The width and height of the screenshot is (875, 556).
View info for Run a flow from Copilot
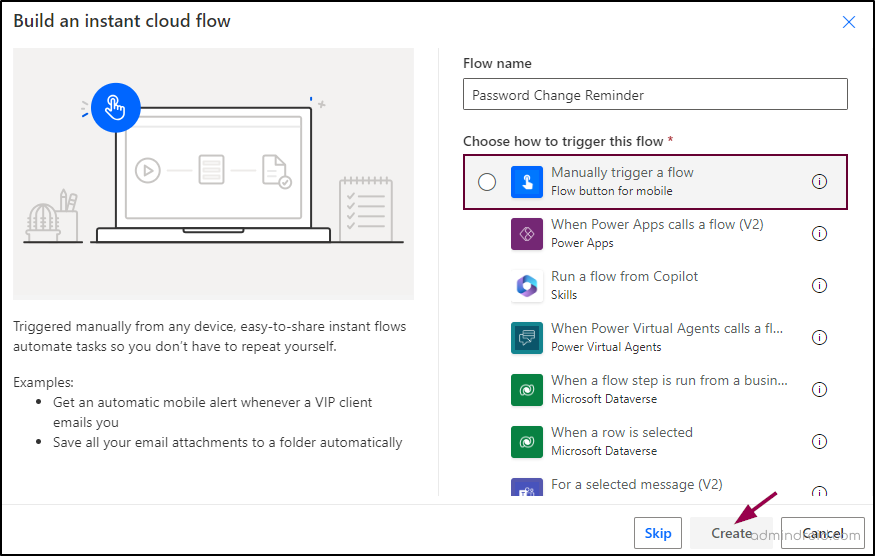819,286
